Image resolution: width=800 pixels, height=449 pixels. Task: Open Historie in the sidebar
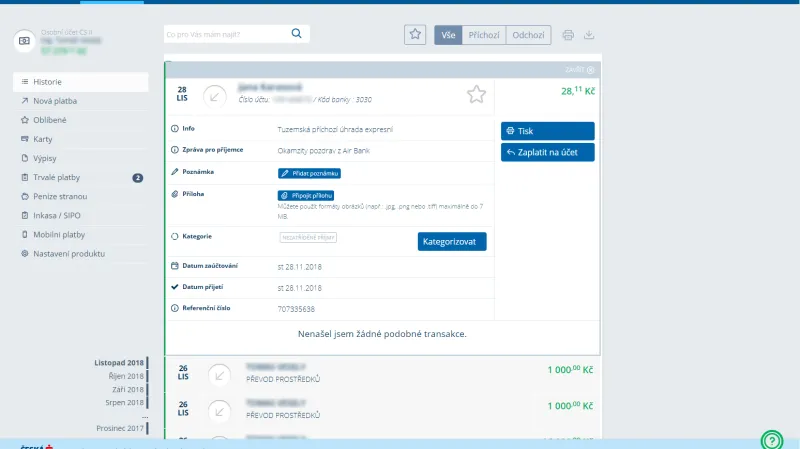click(x=81, y=82)
